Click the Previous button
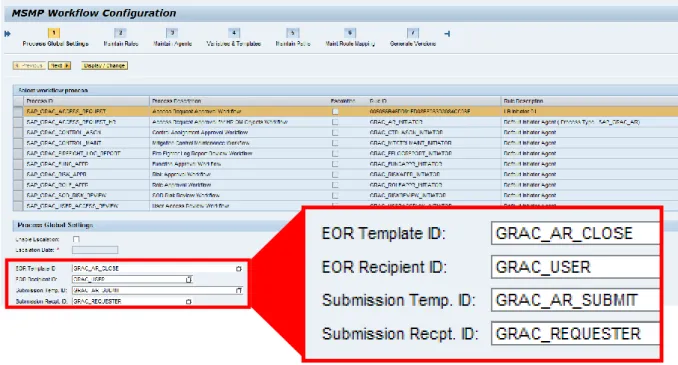The width and height of the screenshot is (678, 365). click(x=29, y=66)
